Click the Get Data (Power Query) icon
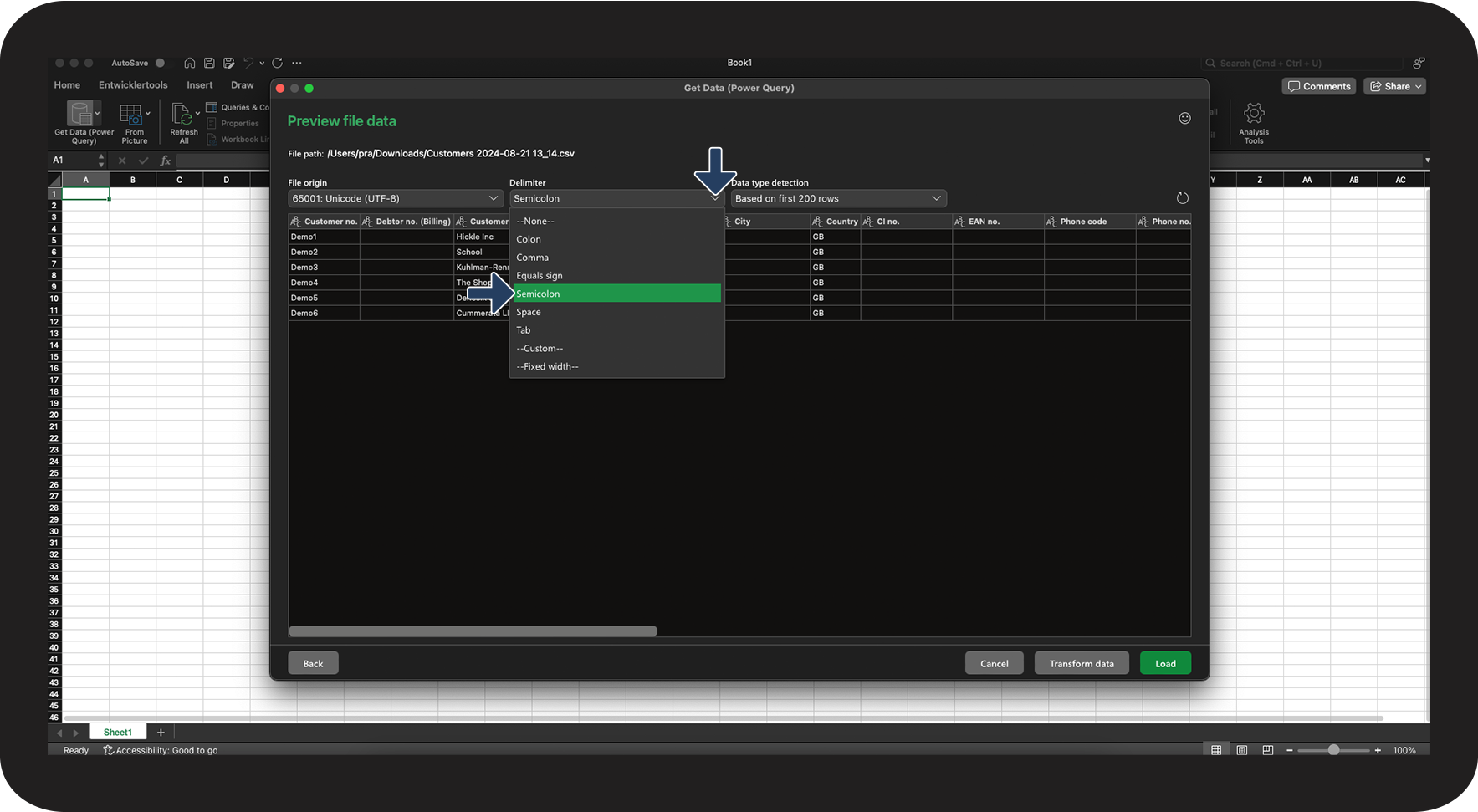The image size is (1478, 812). tap(80, 114)
